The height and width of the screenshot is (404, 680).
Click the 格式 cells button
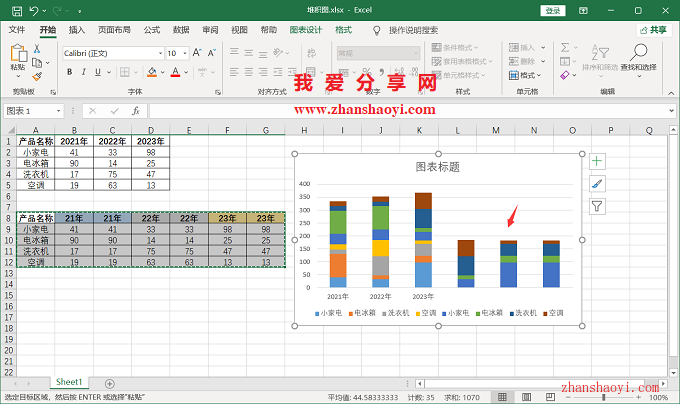point(525,75)
